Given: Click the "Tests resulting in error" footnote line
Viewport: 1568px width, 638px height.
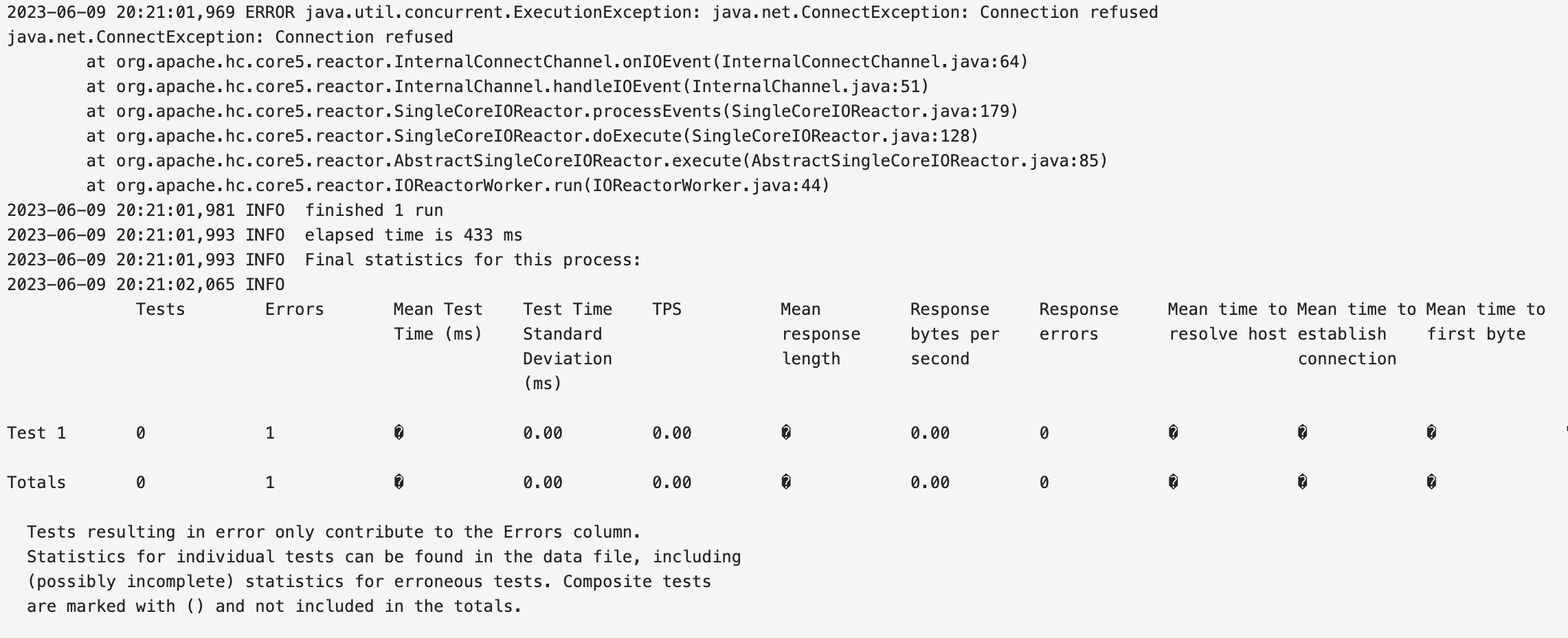Looking at the screenshot, I should pos(333,532).
